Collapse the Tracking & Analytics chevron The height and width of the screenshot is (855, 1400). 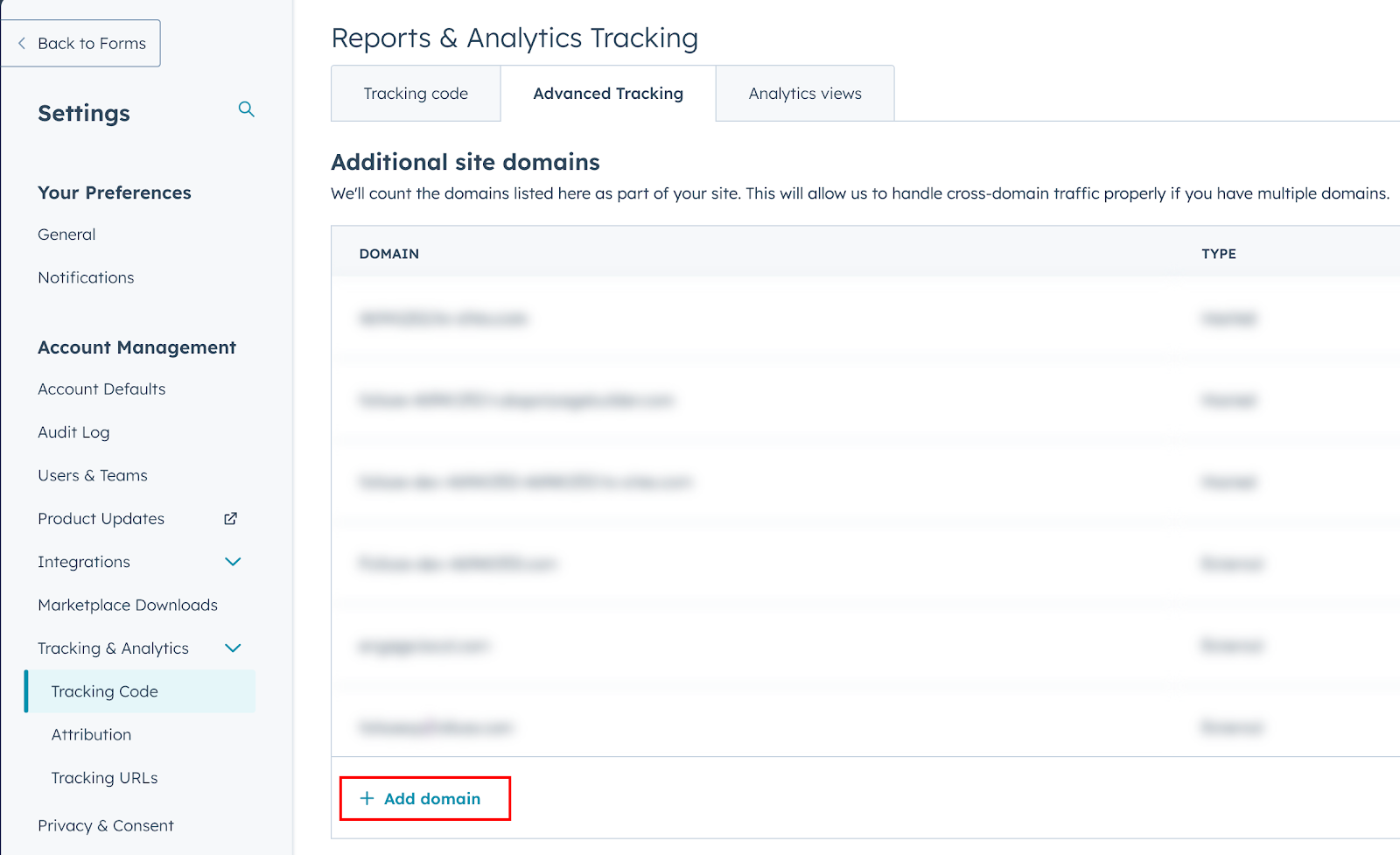coord(233,648)
